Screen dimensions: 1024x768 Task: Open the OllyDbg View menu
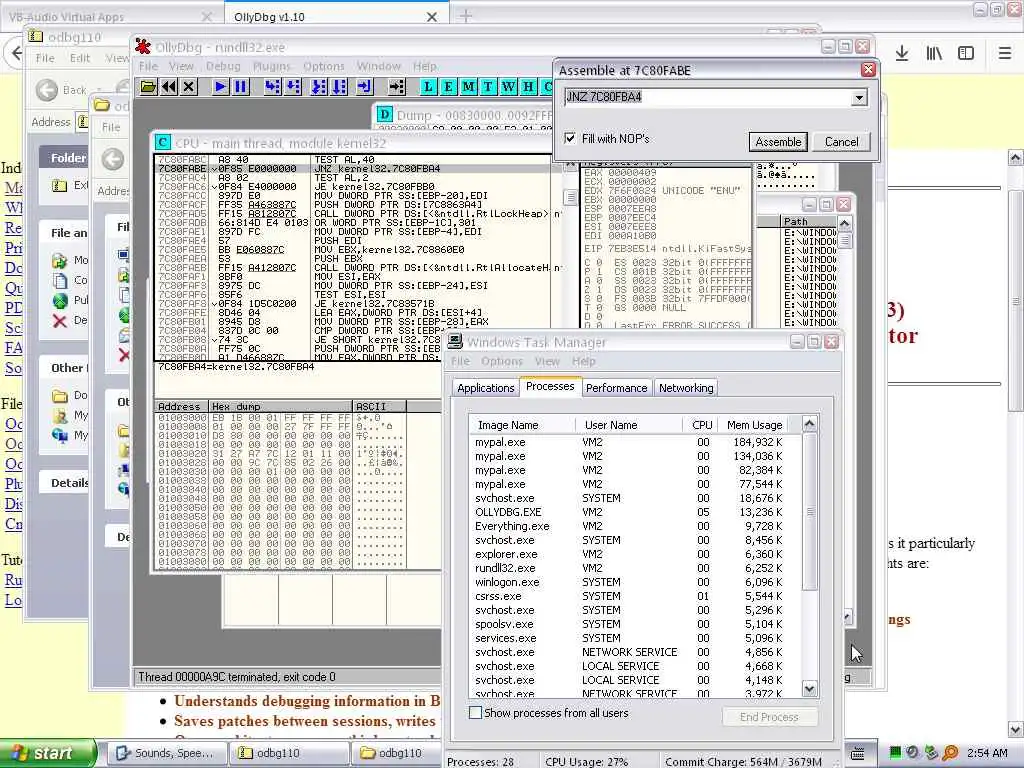[181, 66]
